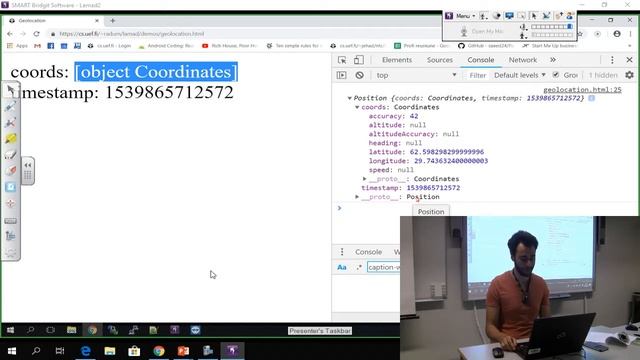Click the accuracy: 42 property row
This screenshot has height=360, width=640.
coord(393,116)
